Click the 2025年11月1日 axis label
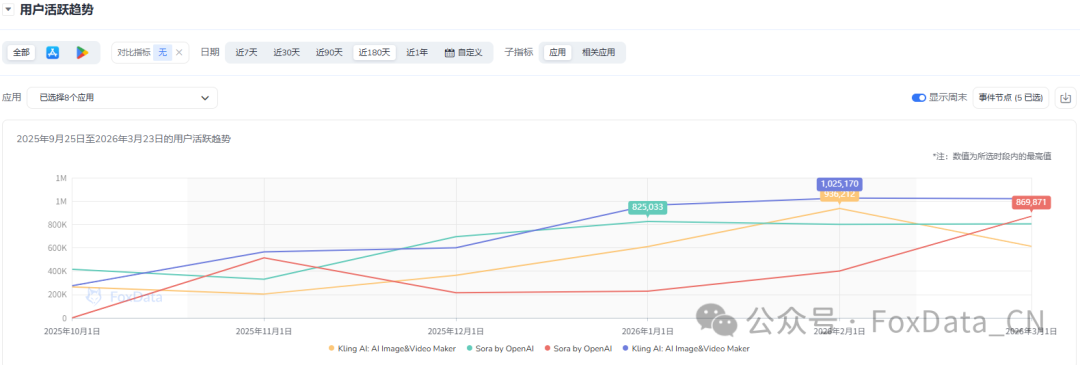Viewport: 1080px width, 365px height. [x=263, y=331]
